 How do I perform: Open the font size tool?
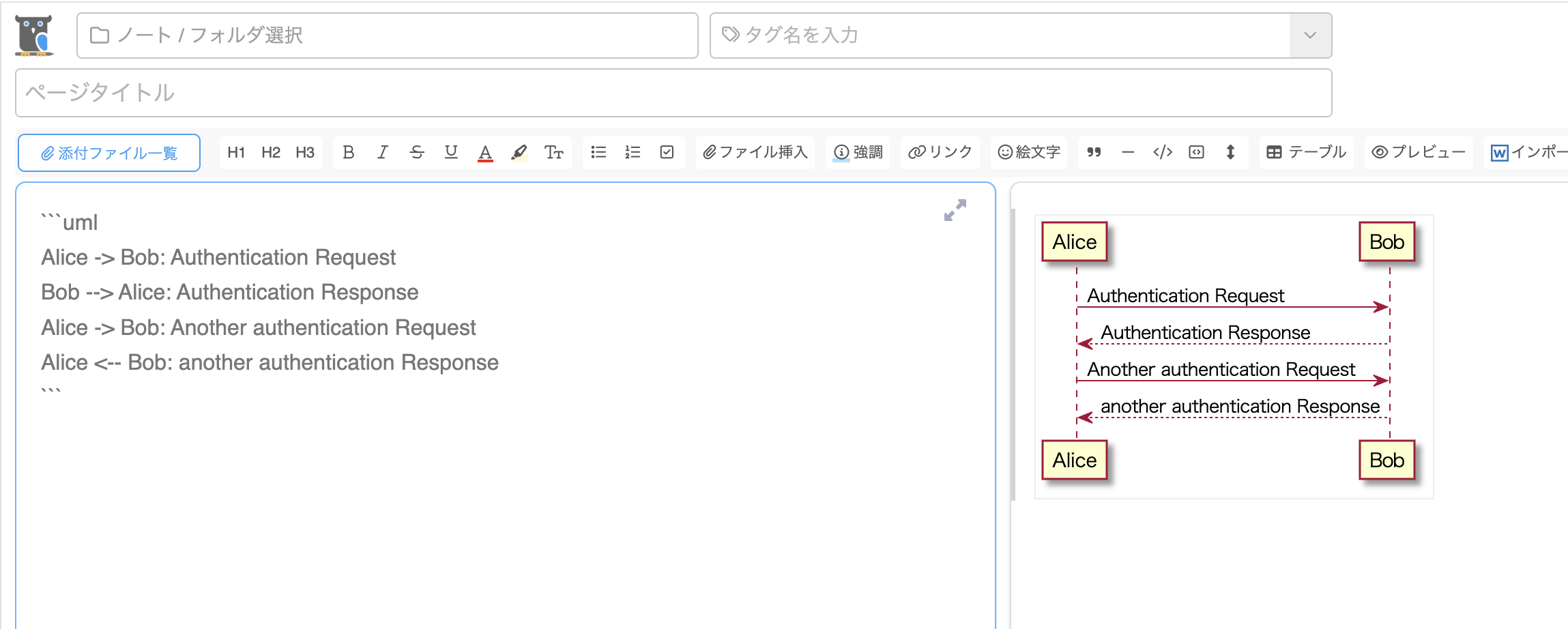(553, 152)
